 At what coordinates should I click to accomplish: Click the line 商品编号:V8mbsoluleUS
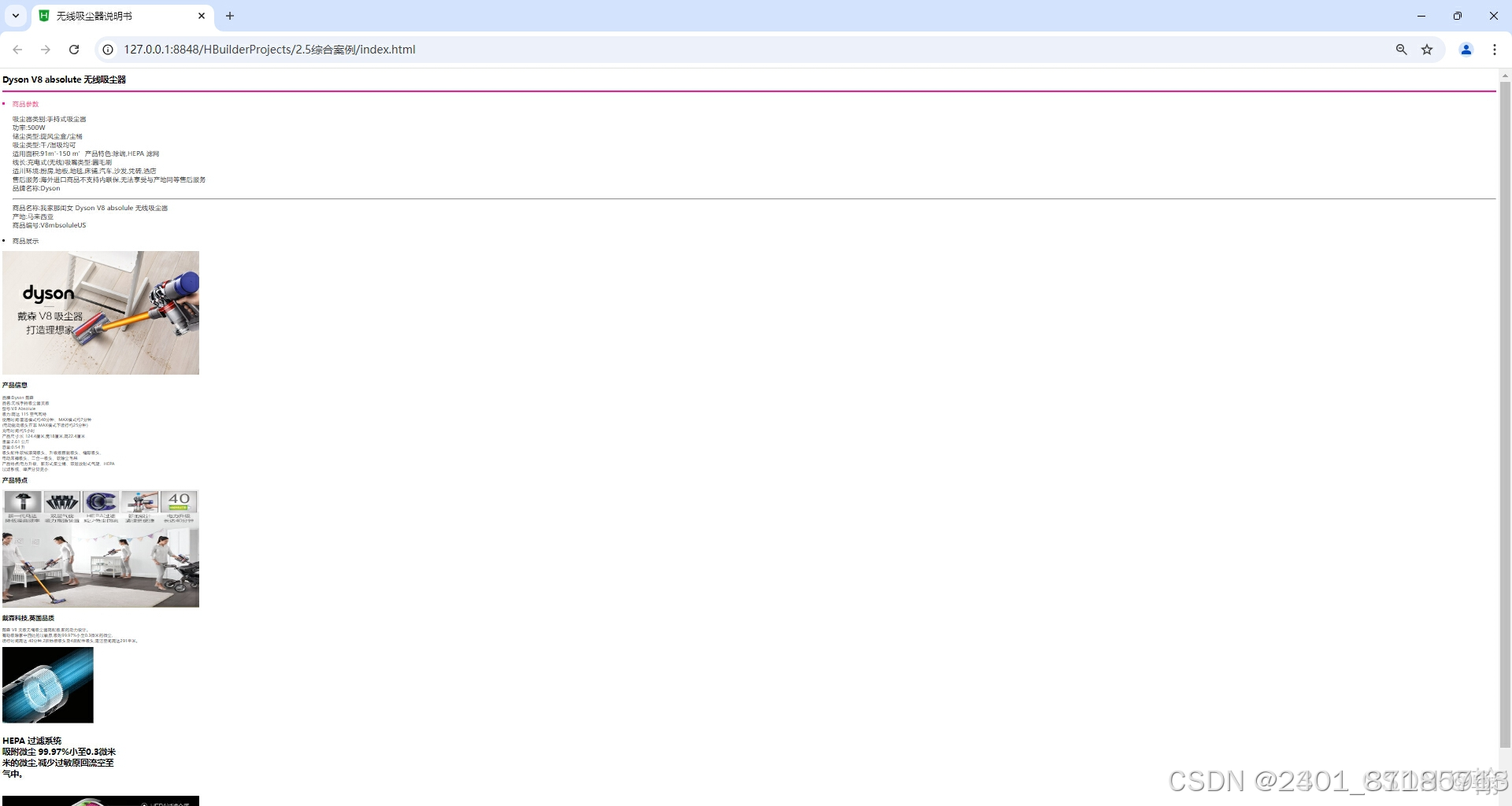coord(50,225)
